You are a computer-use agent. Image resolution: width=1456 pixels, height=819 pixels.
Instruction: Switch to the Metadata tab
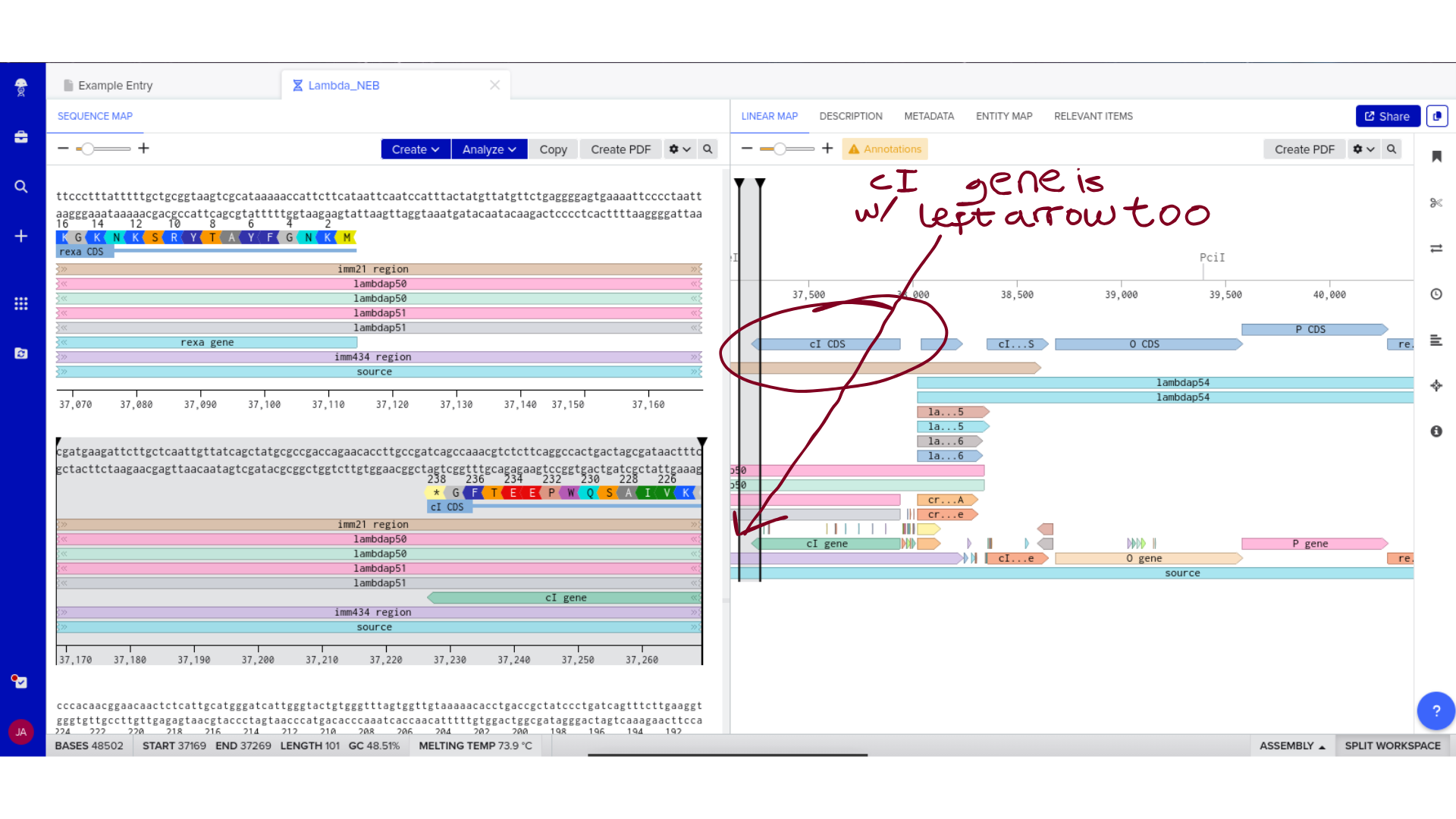coord(928,116)
